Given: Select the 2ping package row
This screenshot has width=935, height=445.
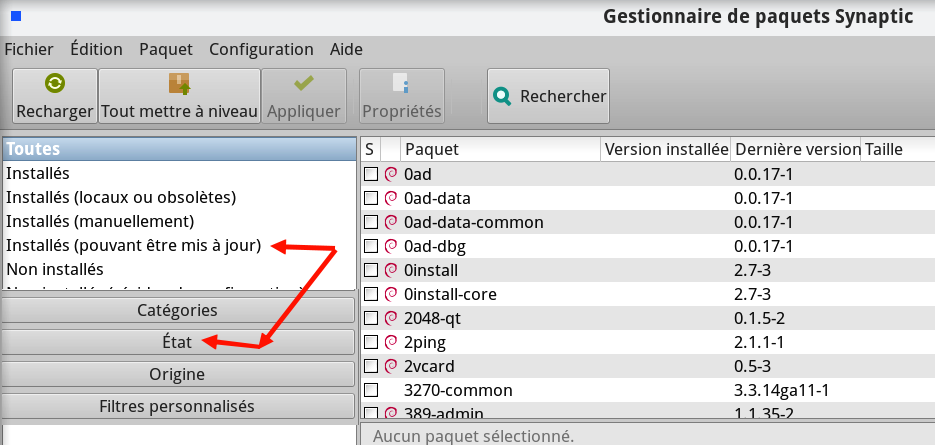Looking at the screenshot, I should click(x=500, y=342).
